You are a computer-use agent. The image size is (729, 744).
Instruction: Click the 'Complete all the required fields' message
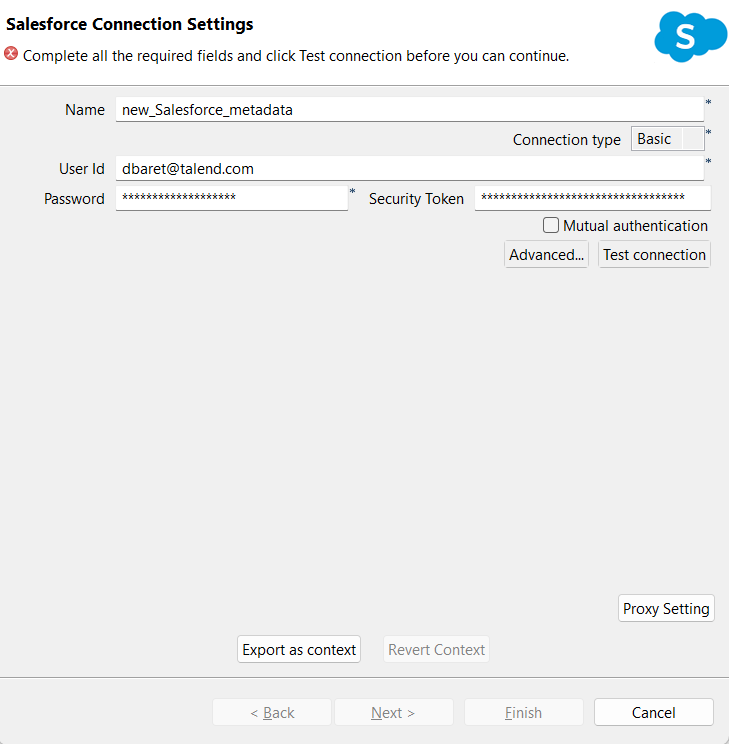296,56
